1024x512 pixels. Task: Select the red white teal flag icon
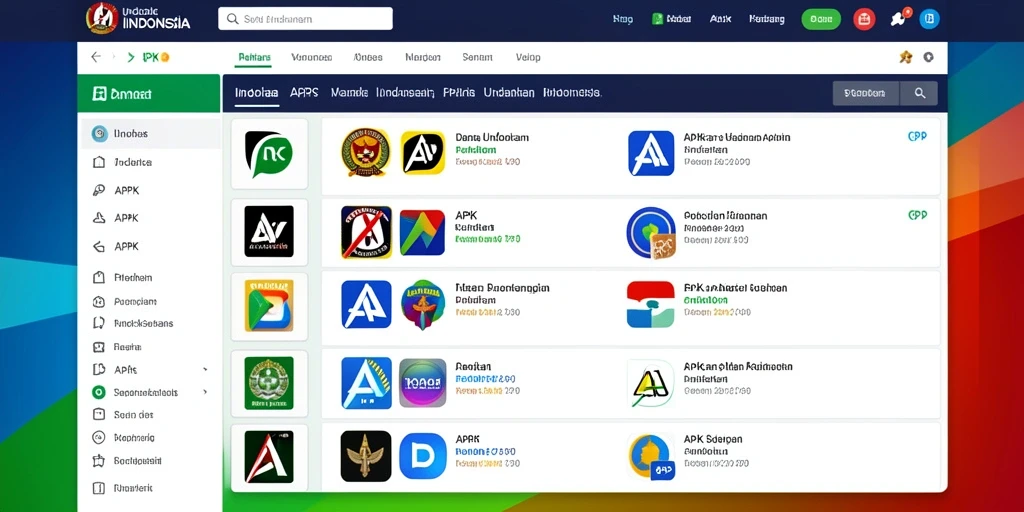(650, 304)
